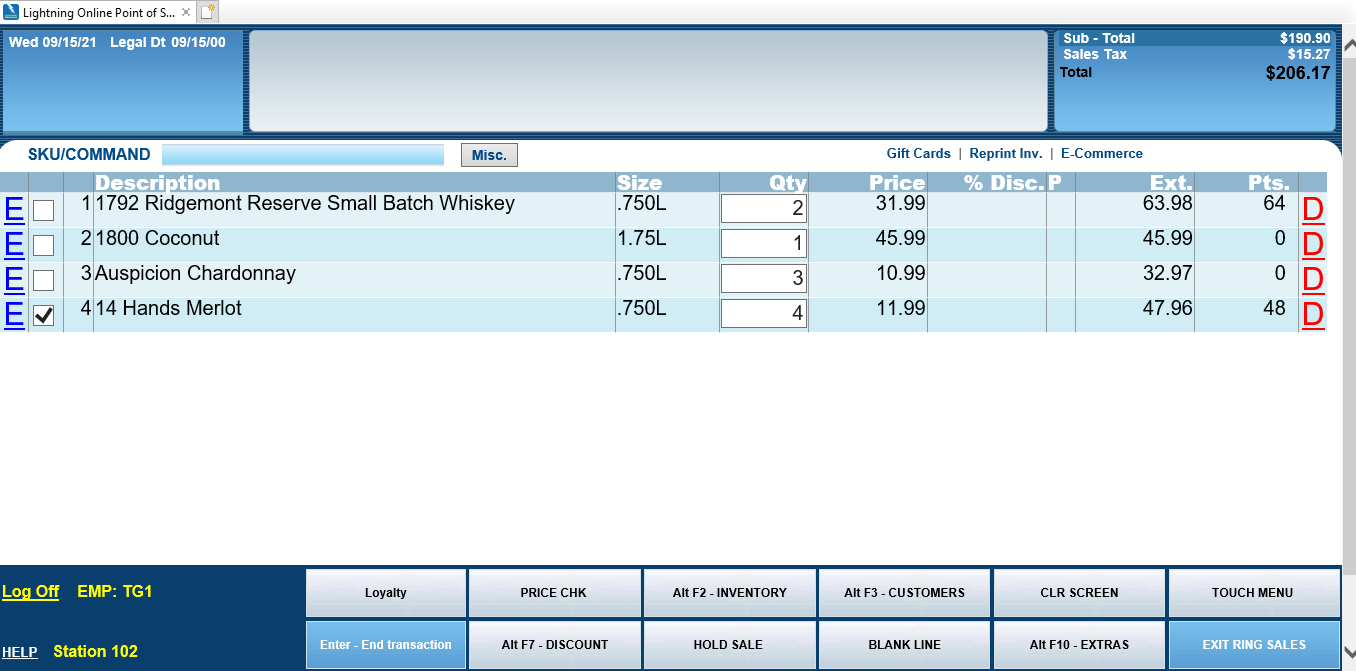Edit line 1 using its E link
Viewport: 1356px width, 671px height.
coord(14,209)
